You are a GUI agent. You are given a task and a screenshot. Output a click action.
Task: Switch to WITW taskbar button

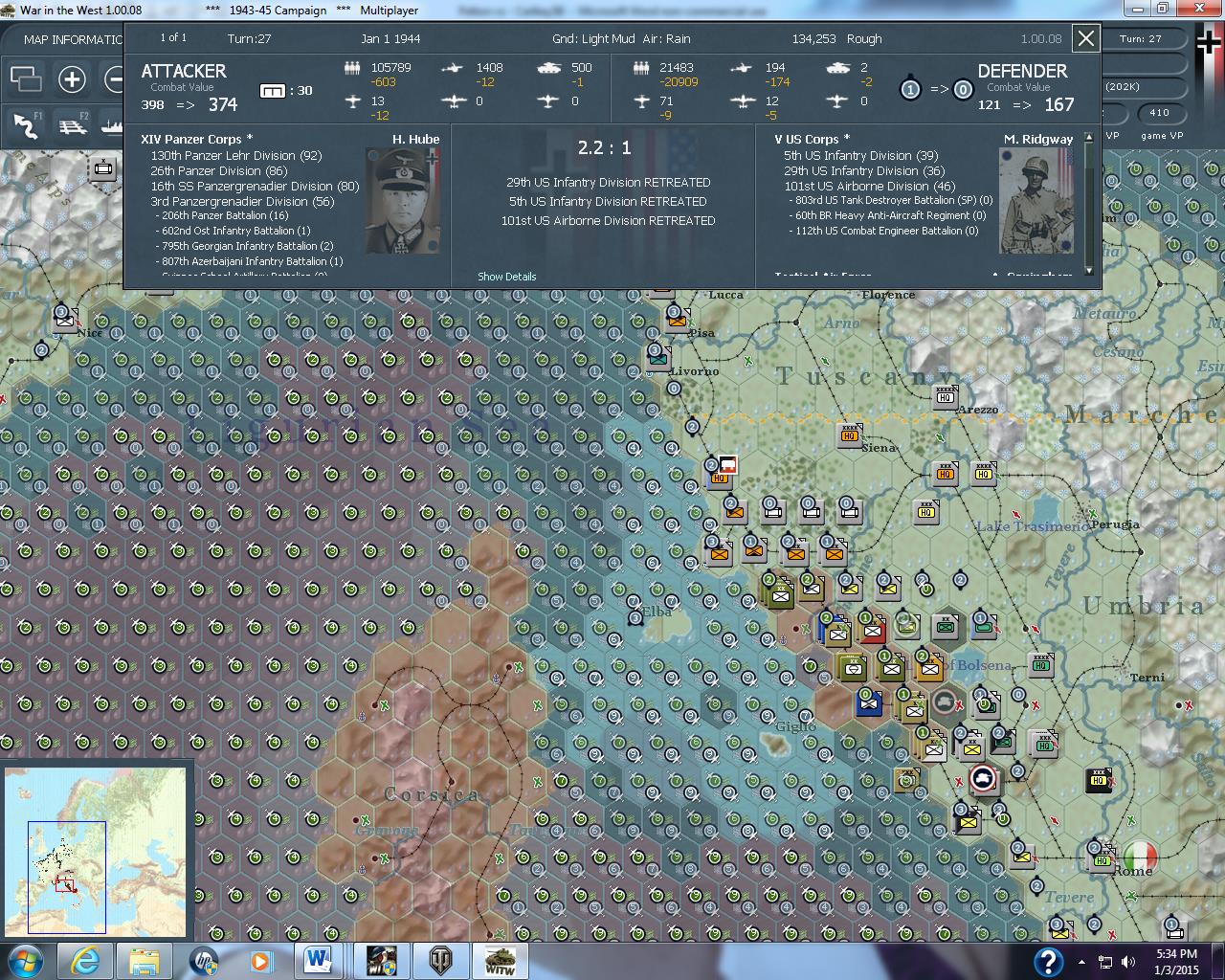500,961
